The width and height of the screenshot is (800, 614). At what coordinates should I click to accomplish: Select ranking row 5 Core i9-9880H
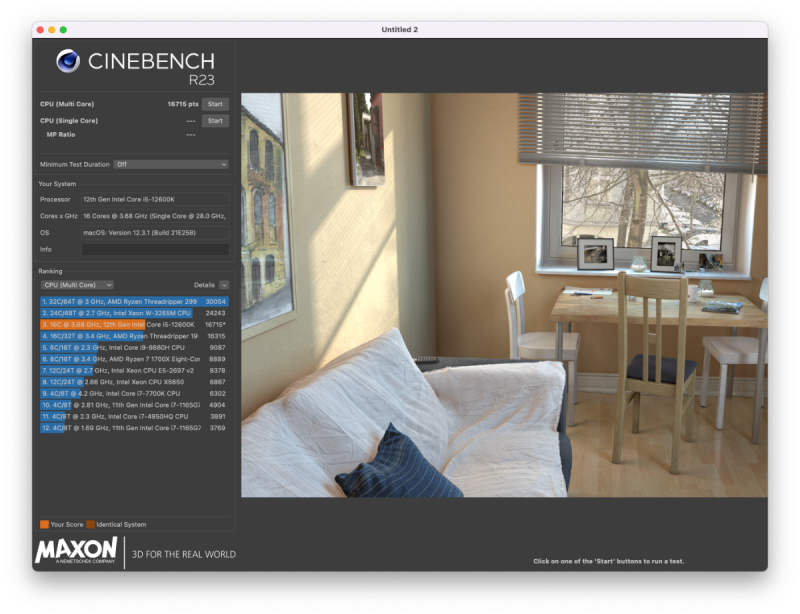click(134, 348)
